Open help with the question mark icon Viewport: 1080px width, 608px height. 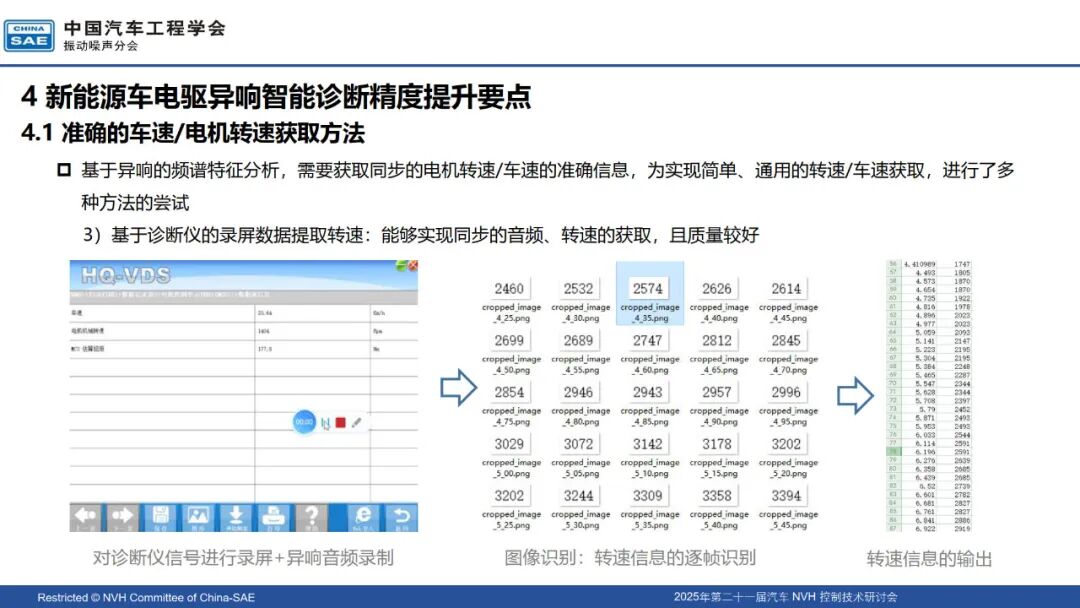click(x=311, y=517)
